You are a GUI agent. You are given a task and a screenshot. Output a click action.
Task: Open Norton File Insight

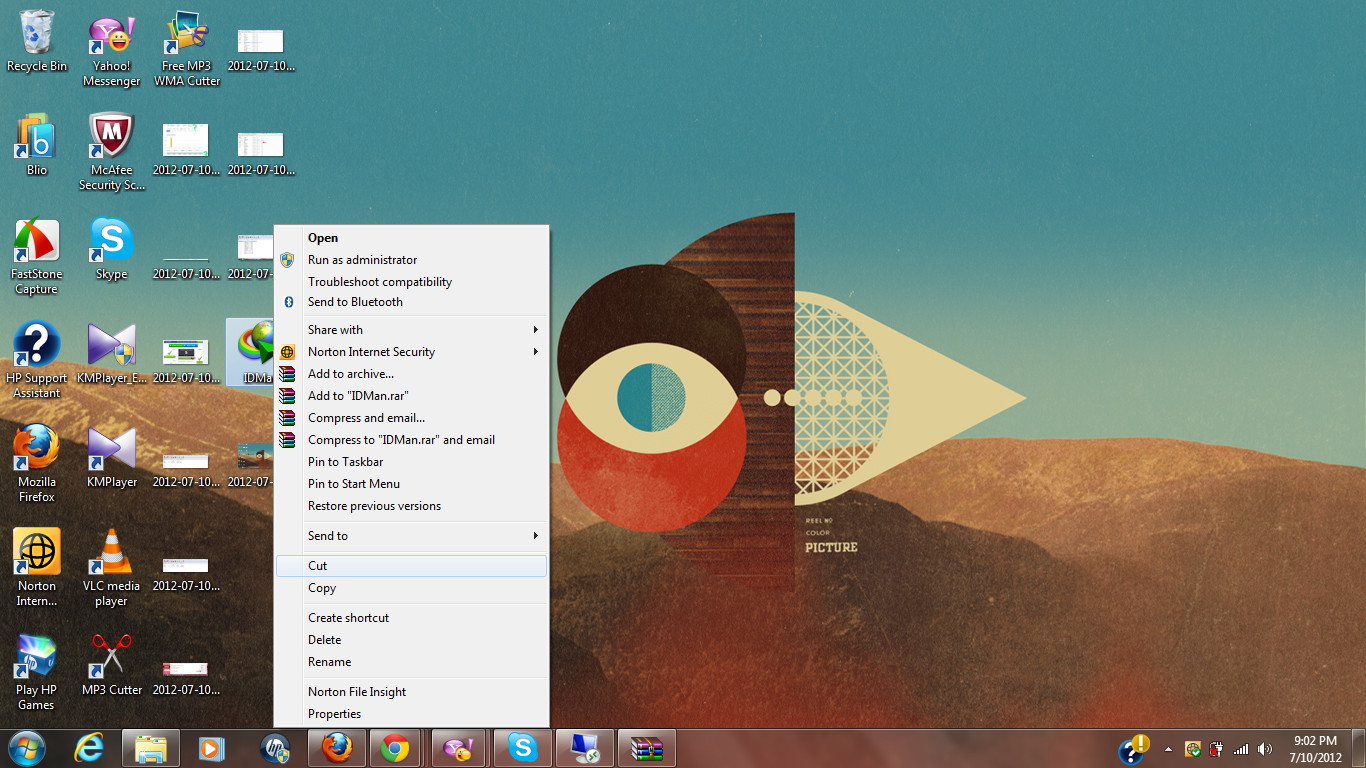point(412,692)
